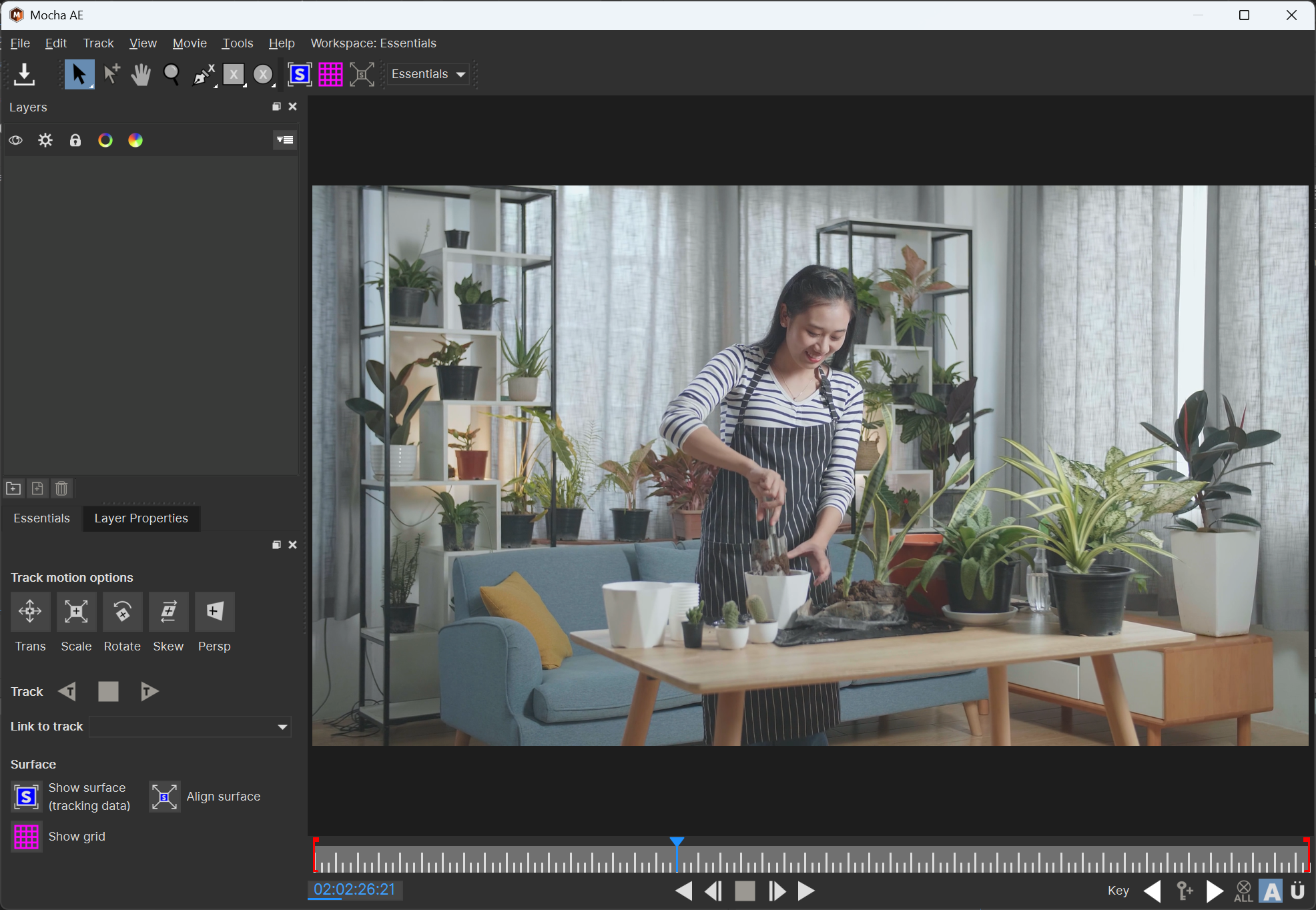The image size is (1316, 910).
Task: Open the Movie menu
Action: (190, 43)
